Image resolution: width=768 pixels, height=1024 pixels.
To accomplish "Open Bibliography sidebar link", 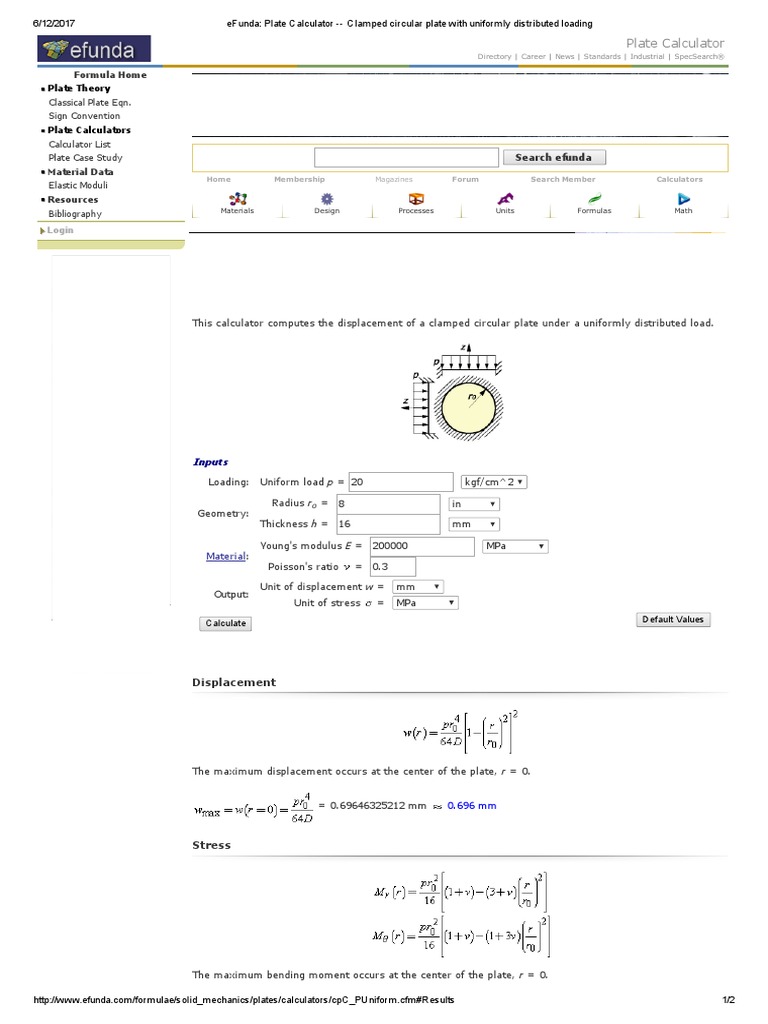I will click(75, 214).
